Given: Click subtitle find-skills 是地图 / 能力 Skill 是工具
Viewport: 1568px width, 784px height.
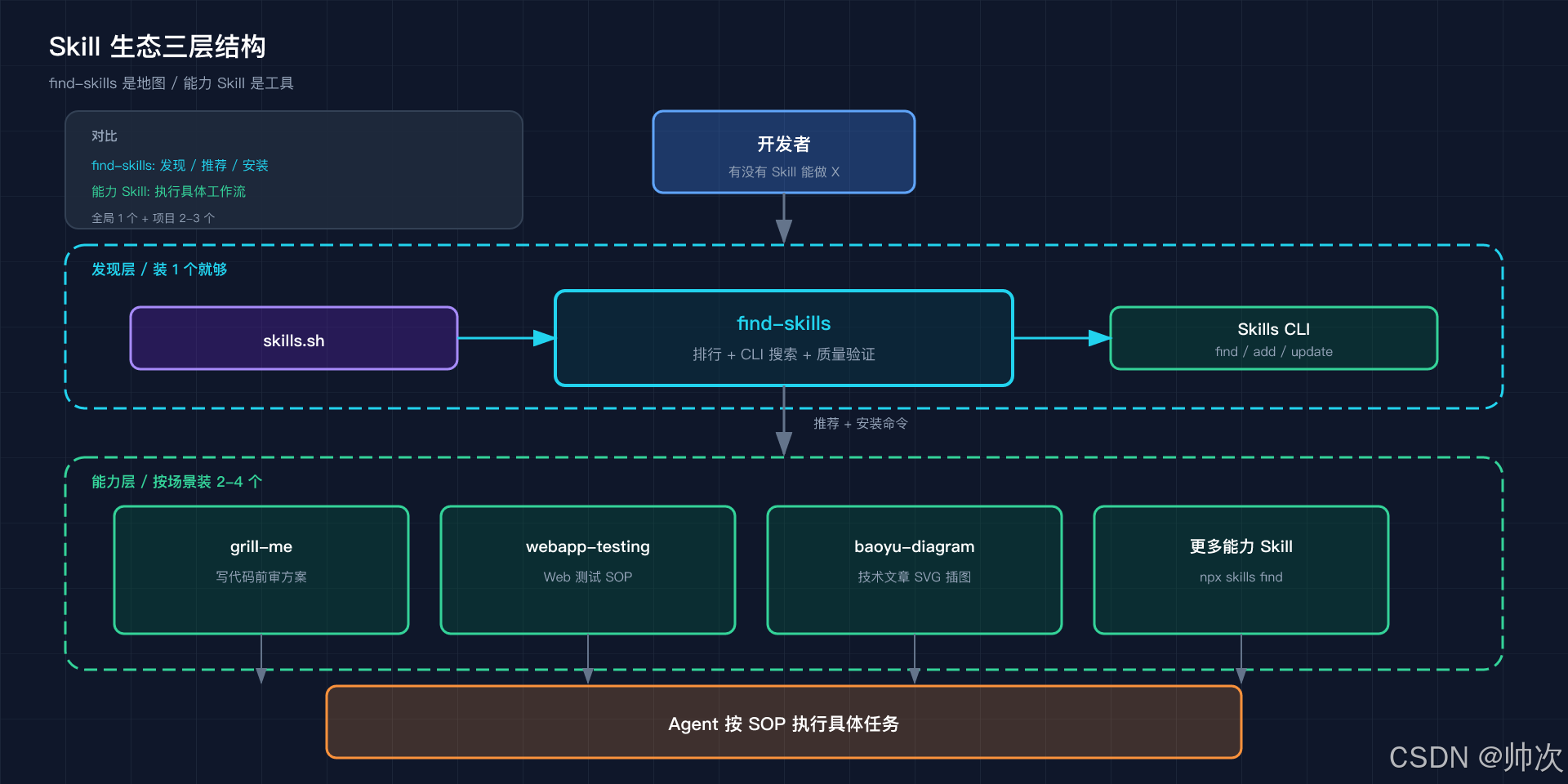Looking at the screenshot, I should pyautogui.click(x=171, y=83).
